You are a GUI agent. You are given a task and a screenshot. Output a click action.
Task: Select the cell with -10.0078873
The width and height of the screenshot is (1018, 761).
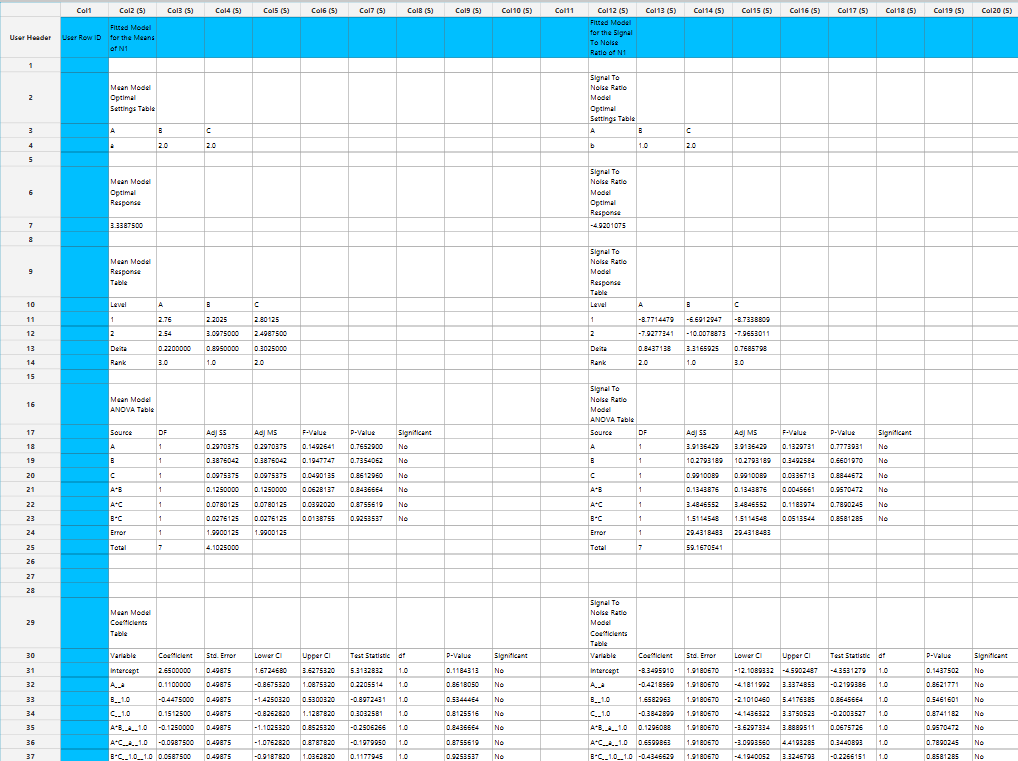[x=708, y=334]
